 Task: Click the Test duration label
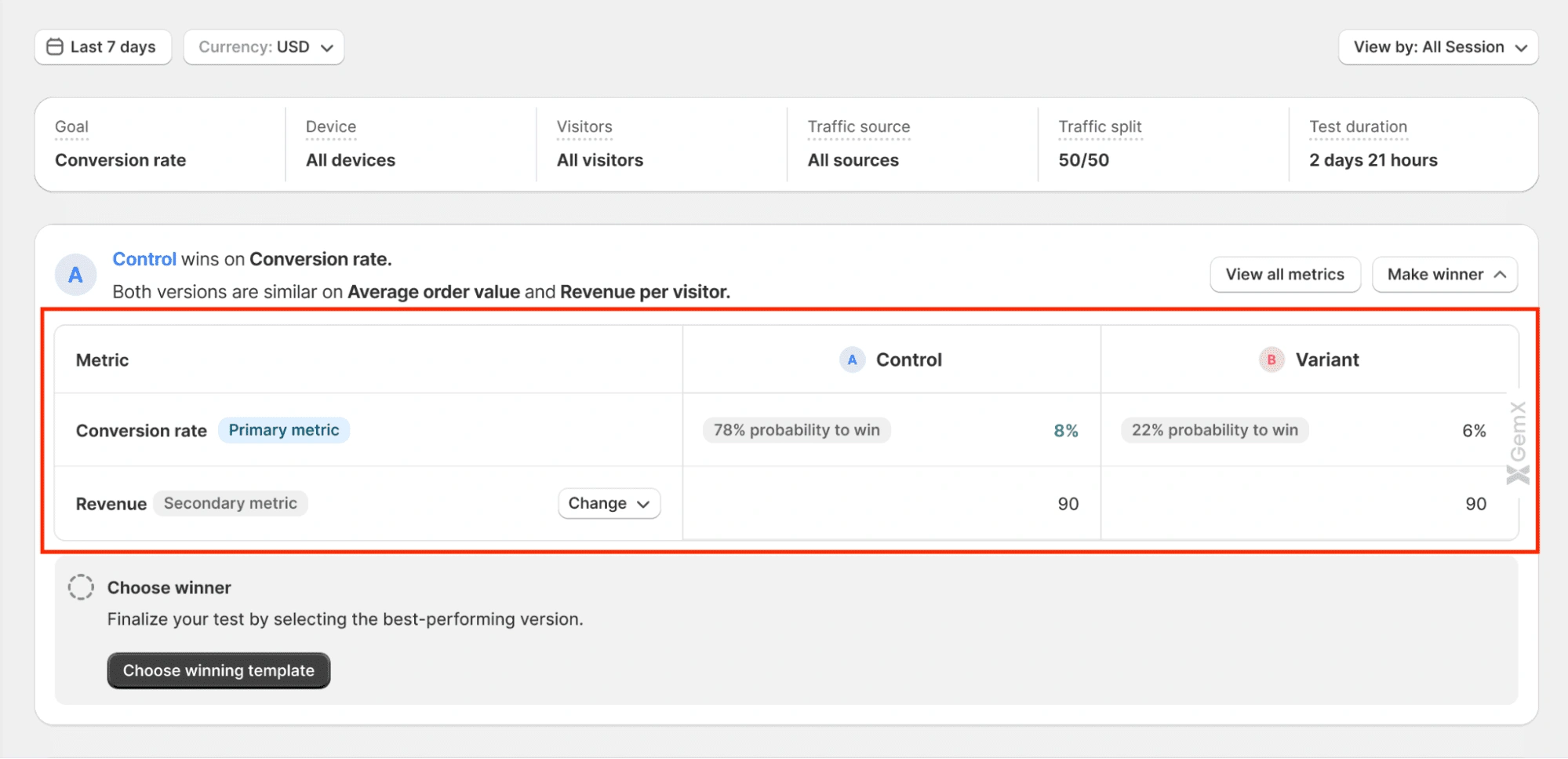(1358, 126)
